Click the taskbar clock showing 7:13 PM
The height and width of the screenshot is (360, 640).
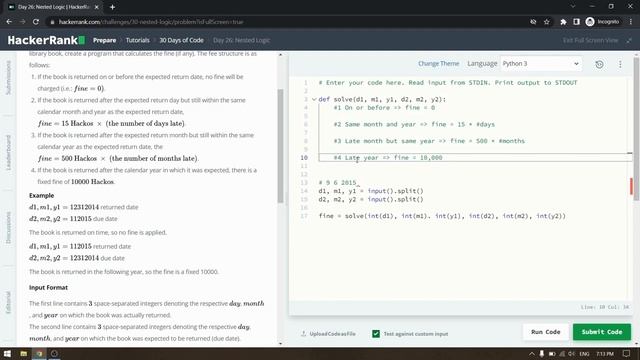tap(605, 353)
